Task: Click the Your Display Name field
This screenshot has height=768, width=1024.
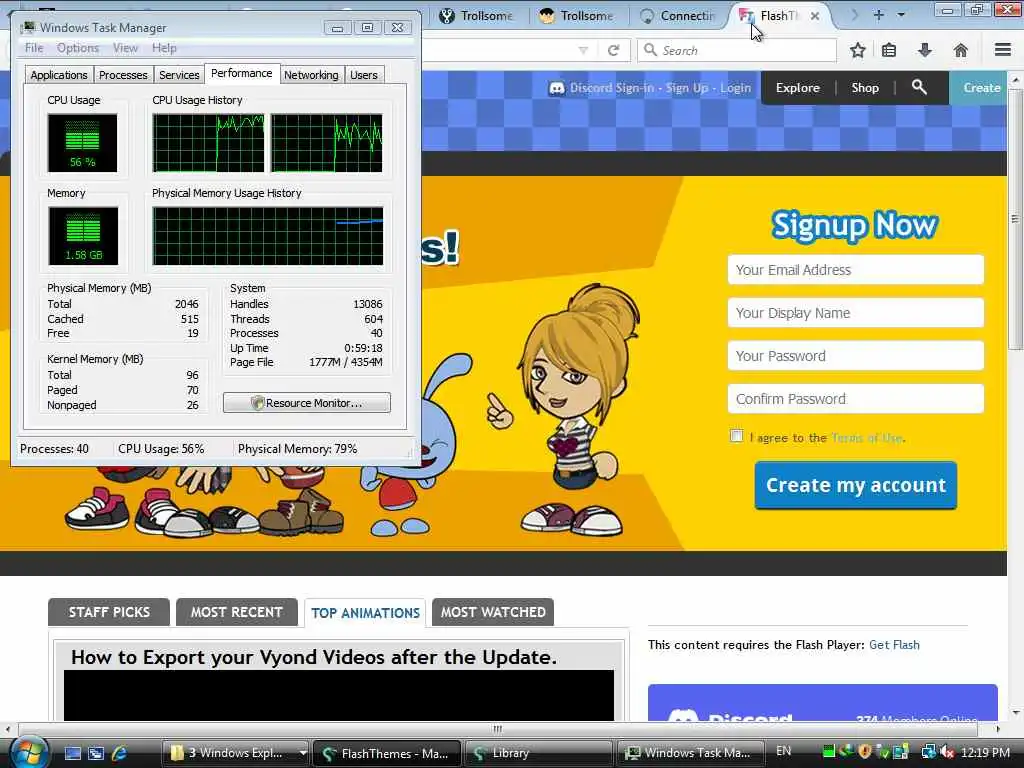Action: coord(856,313)
